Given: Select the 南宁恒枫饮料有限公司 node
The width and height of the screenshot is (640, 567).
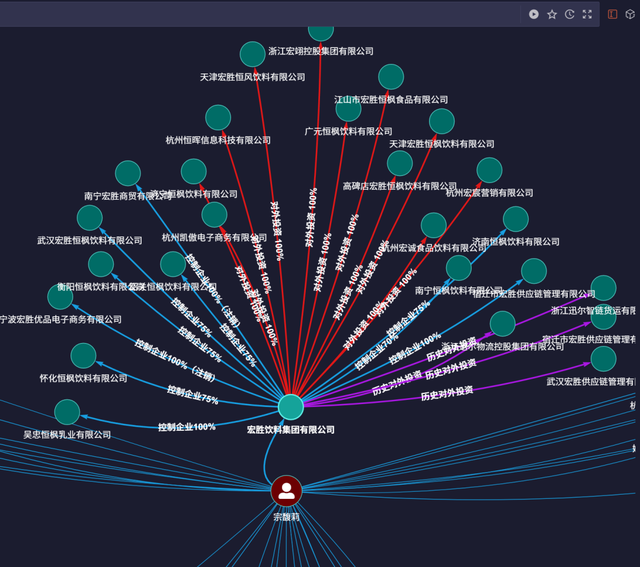Looking at the screenshot, I should 459,268.
